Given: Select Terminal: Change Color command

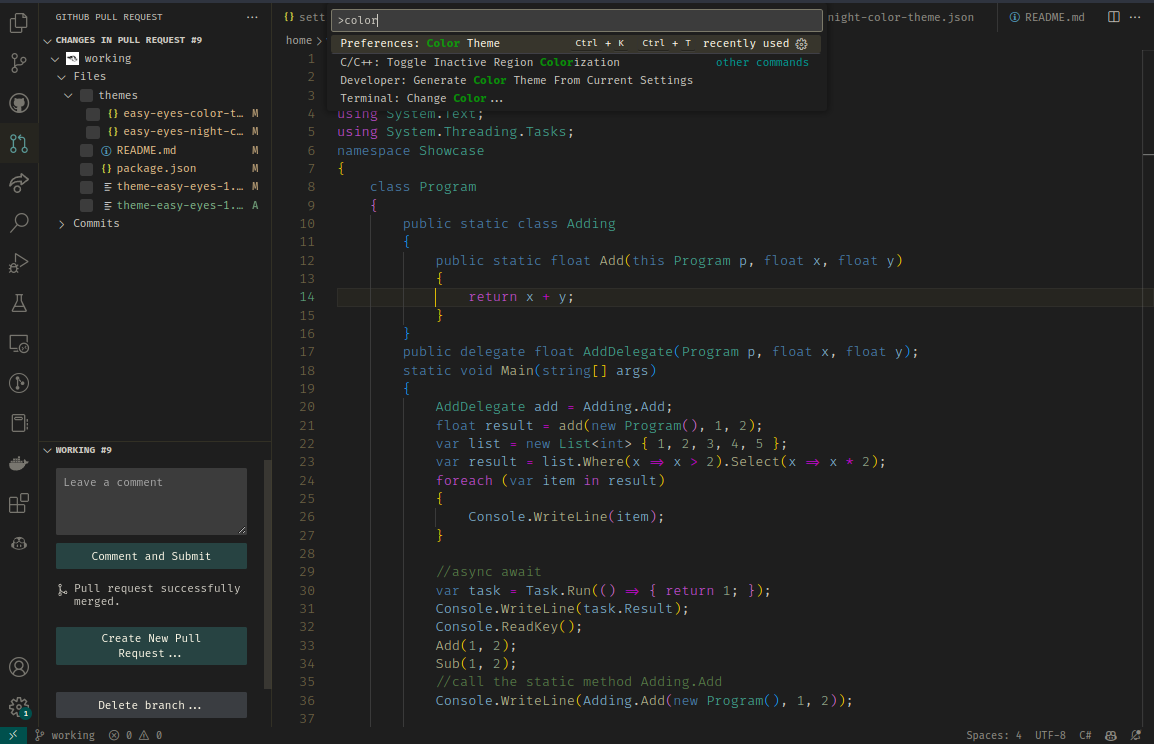Looking at the screenshot, I should tap(576, 99).
